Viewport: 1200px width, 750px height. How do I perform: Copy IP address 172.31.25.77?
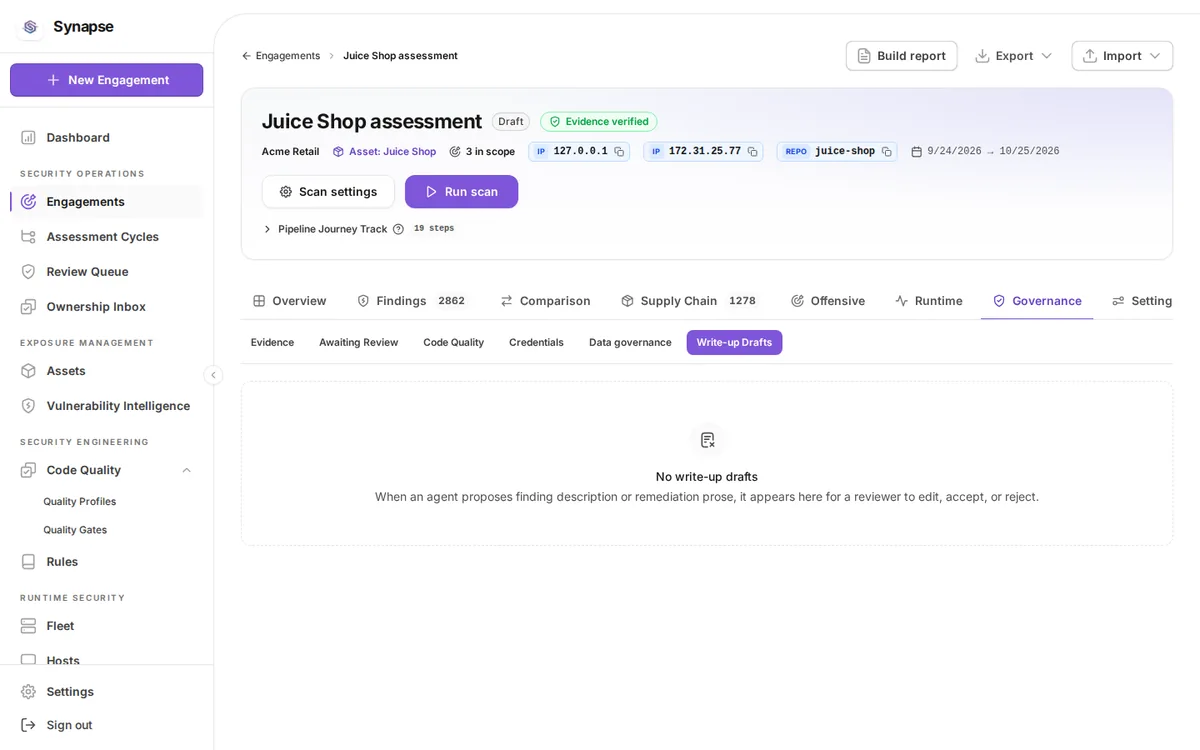(x=752, y=152)
